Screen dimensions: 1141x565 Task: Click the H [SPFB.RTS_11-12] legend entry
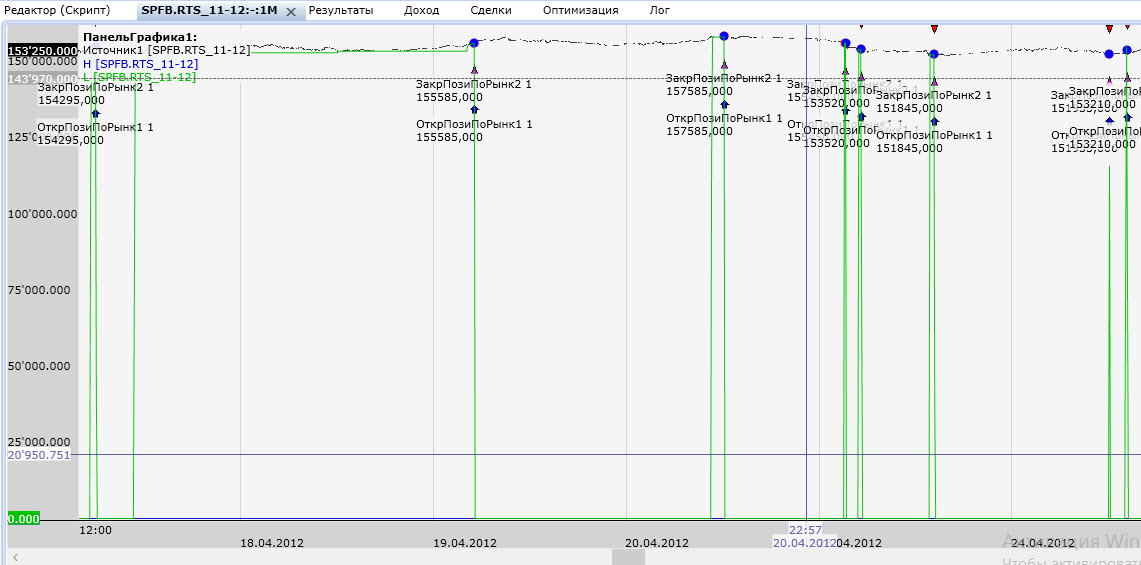coord(140,64)
